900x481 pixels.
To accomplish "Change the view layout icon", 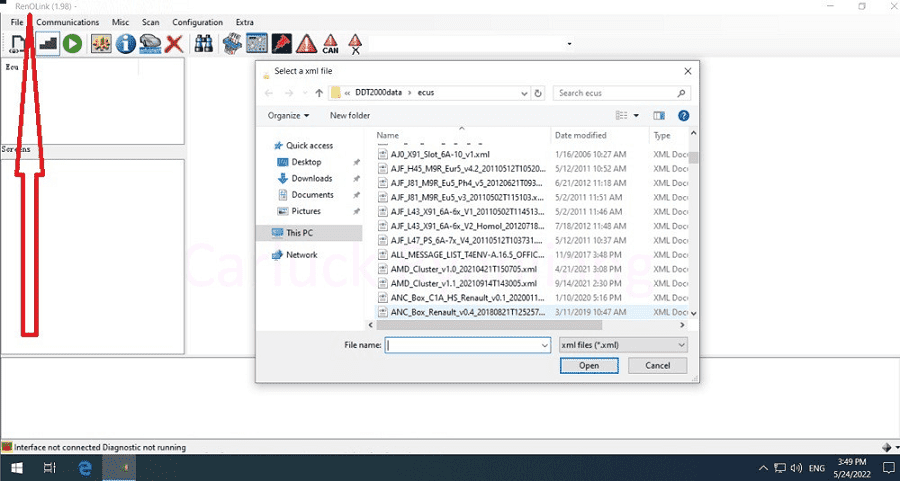I will click(622, 115).
